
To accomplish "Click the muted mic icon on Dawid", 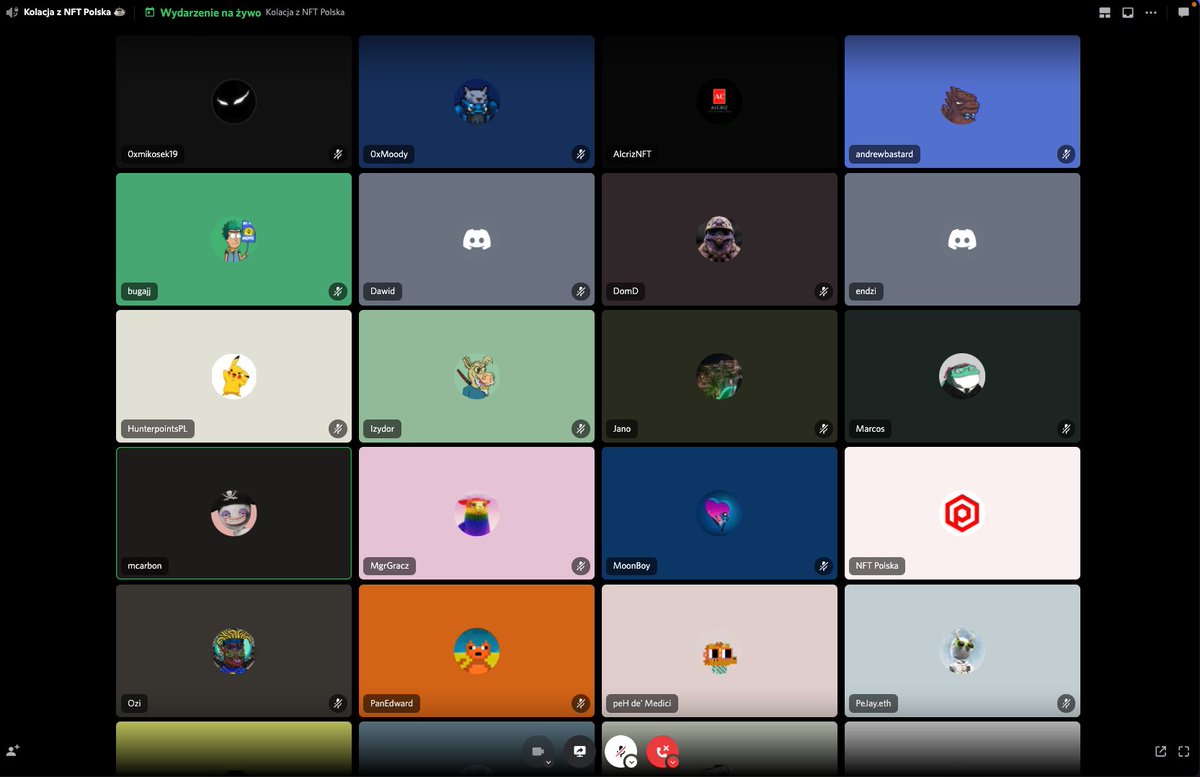I will (581, 291).
